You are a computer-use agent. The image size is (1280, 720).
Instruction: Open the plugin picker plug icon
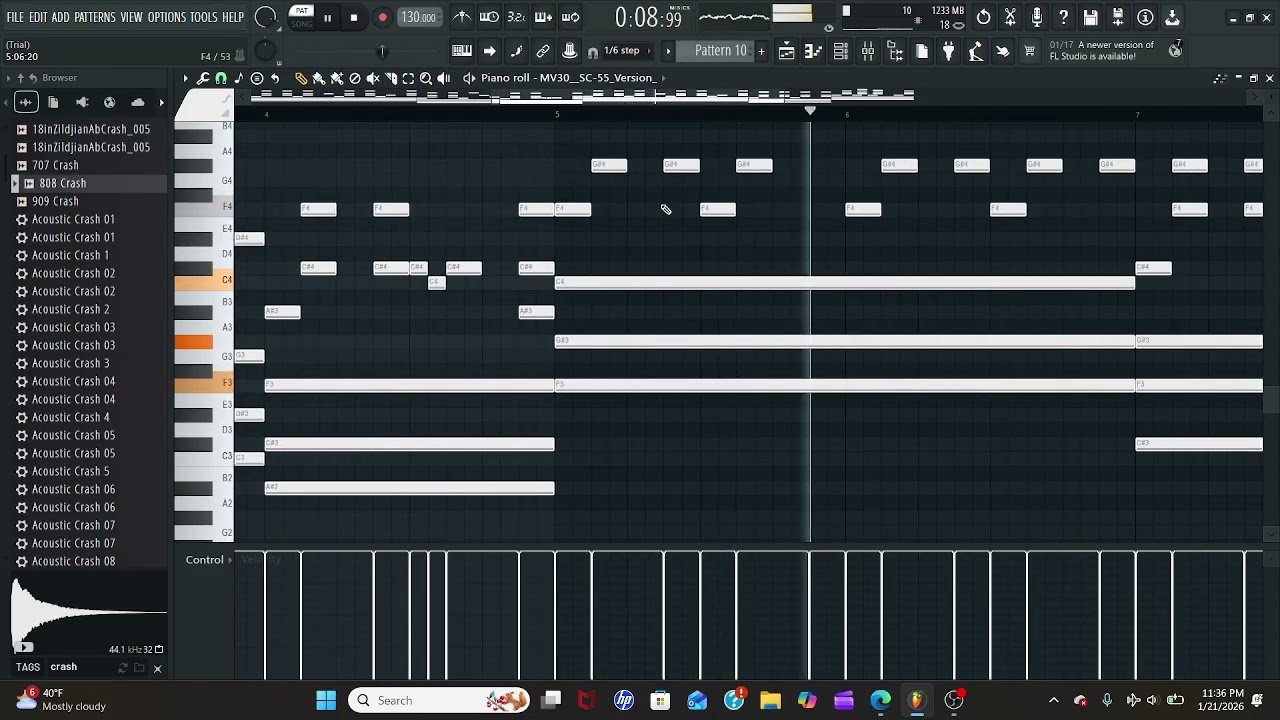pyautogui.click(x=949, y=51)
